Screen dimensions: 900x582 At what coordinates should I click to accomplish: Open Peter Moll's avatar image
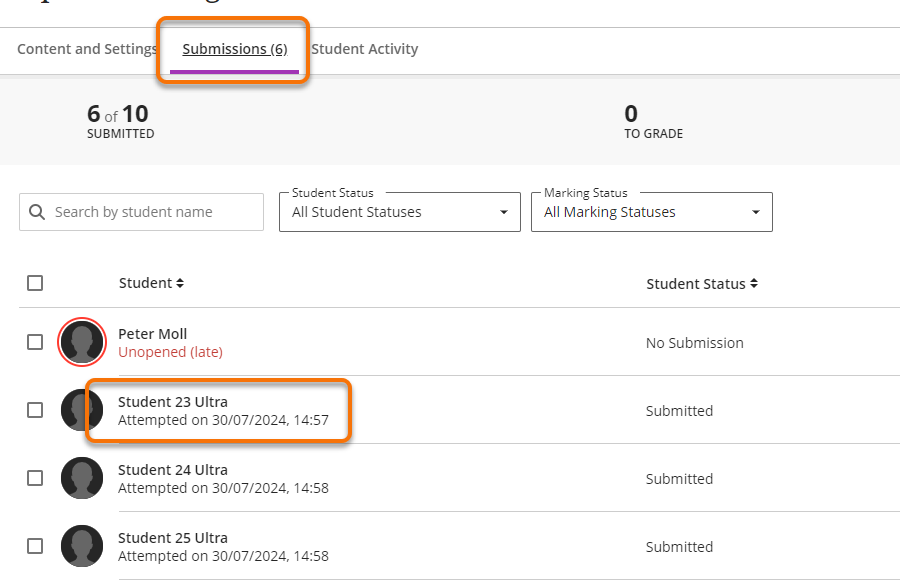[x=82, y=342]
